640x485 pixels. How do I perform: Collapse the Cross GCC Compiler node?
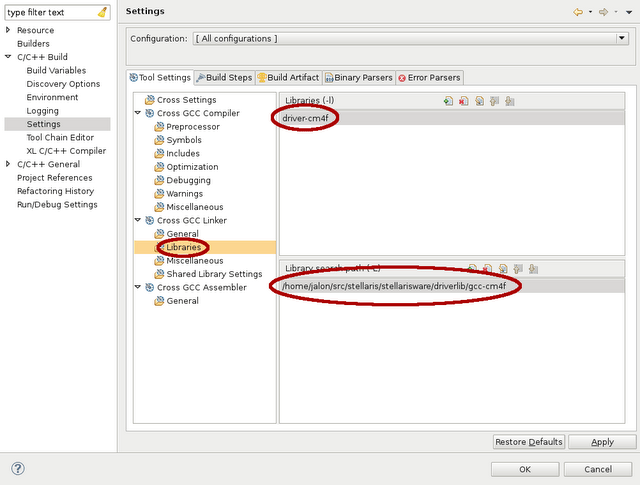click(x=137, y=114)
